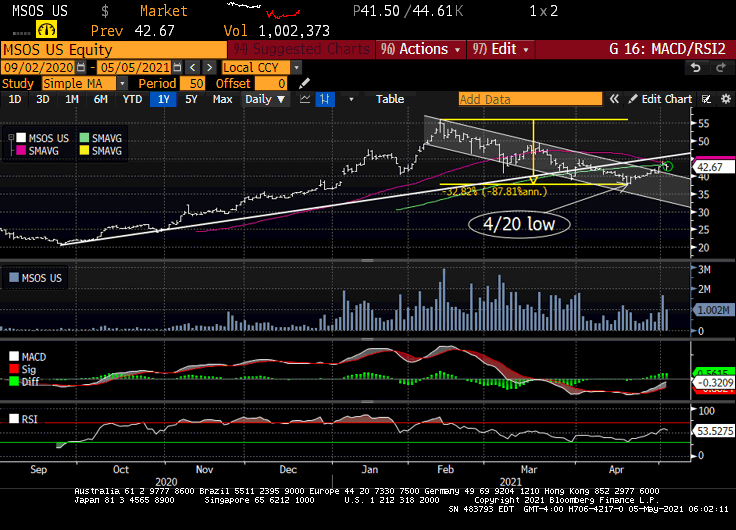736x530 pixels.
Task: Open the Daily periodicity dropdown
Action: (265, 99)
